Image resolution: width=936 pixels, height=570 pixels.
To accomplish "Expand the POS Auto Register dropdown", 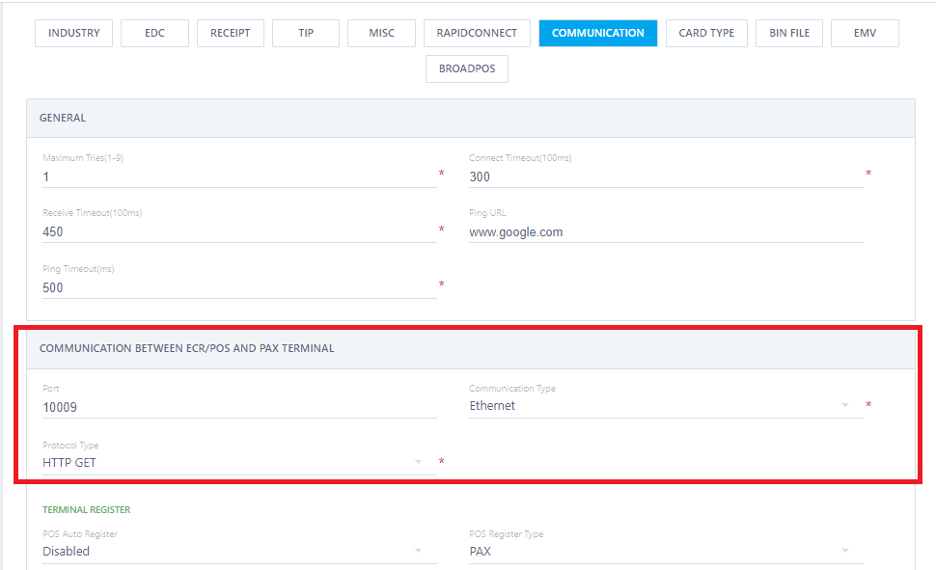I will coord(238,551).
